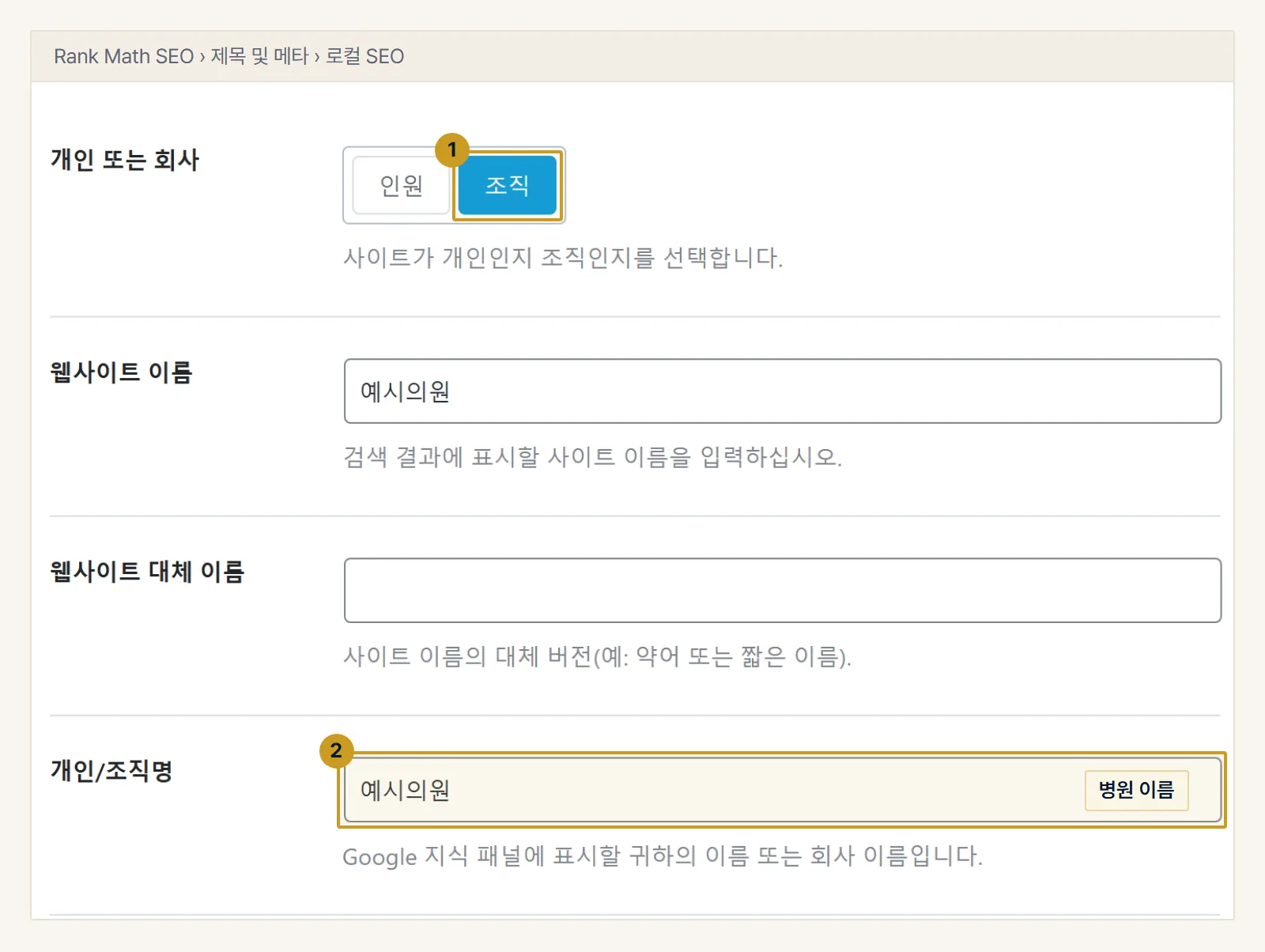Viewport: 1265px width, 952px height.
Task: Click the 개인/조직명 input field
Action: [783, 790]
